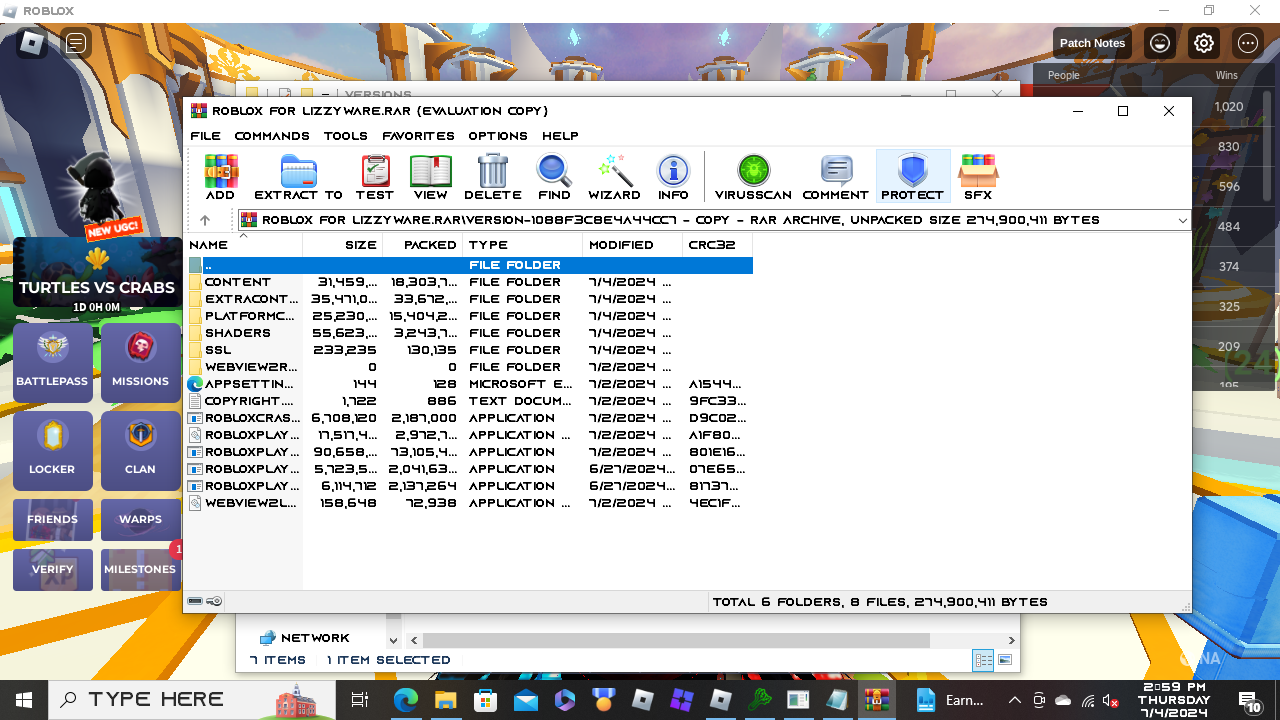Click the key icon in WinRAR status bar

(215, 601)
